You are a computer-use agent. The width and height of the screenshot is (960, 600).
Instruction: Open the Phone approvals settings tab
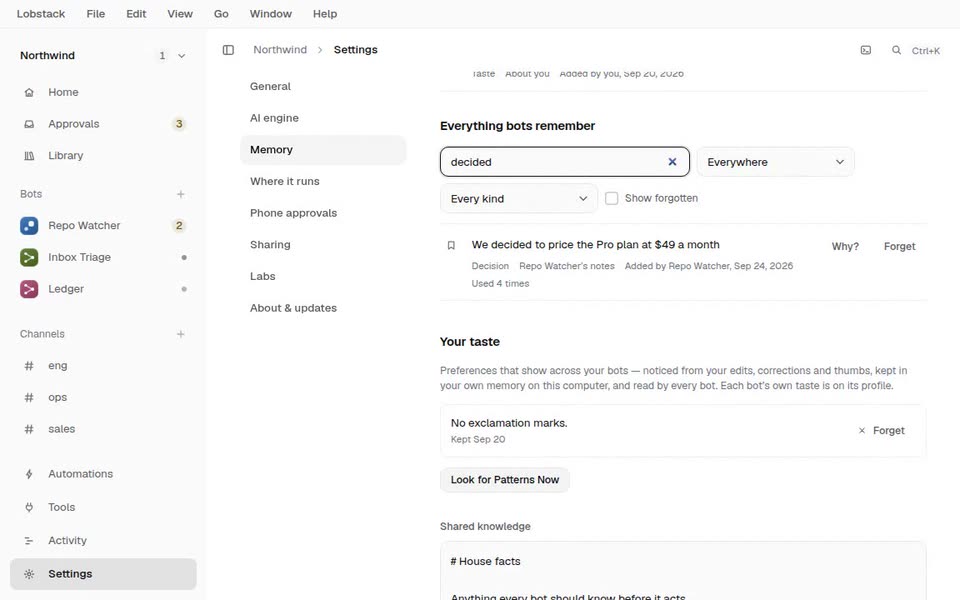323,213
